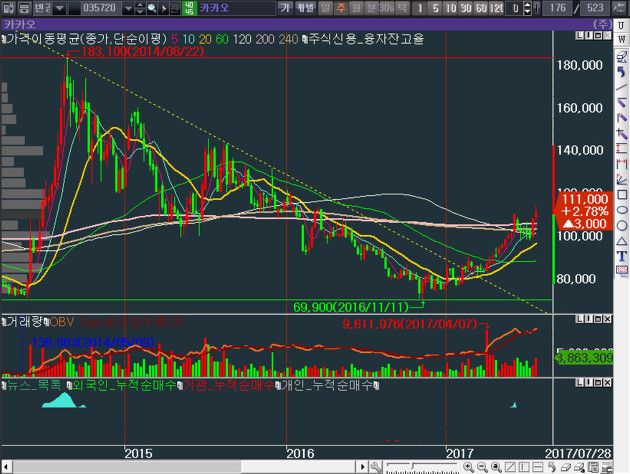Toggle the 240 moving average line

coord(288,39)
